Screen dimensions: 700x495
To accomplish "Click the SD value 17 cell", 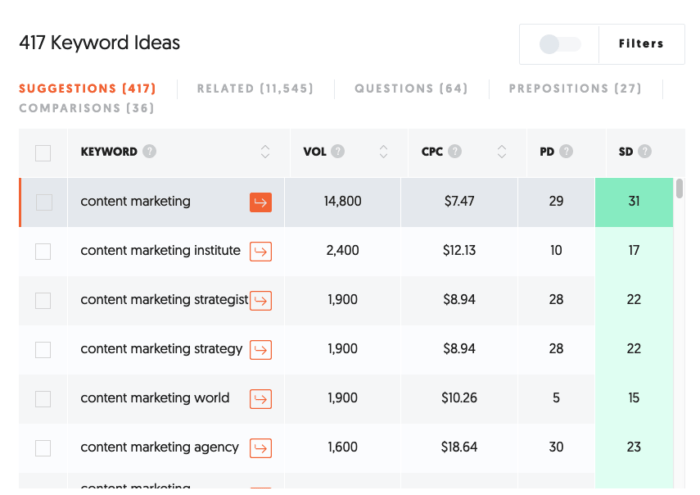I will point(634,251).
